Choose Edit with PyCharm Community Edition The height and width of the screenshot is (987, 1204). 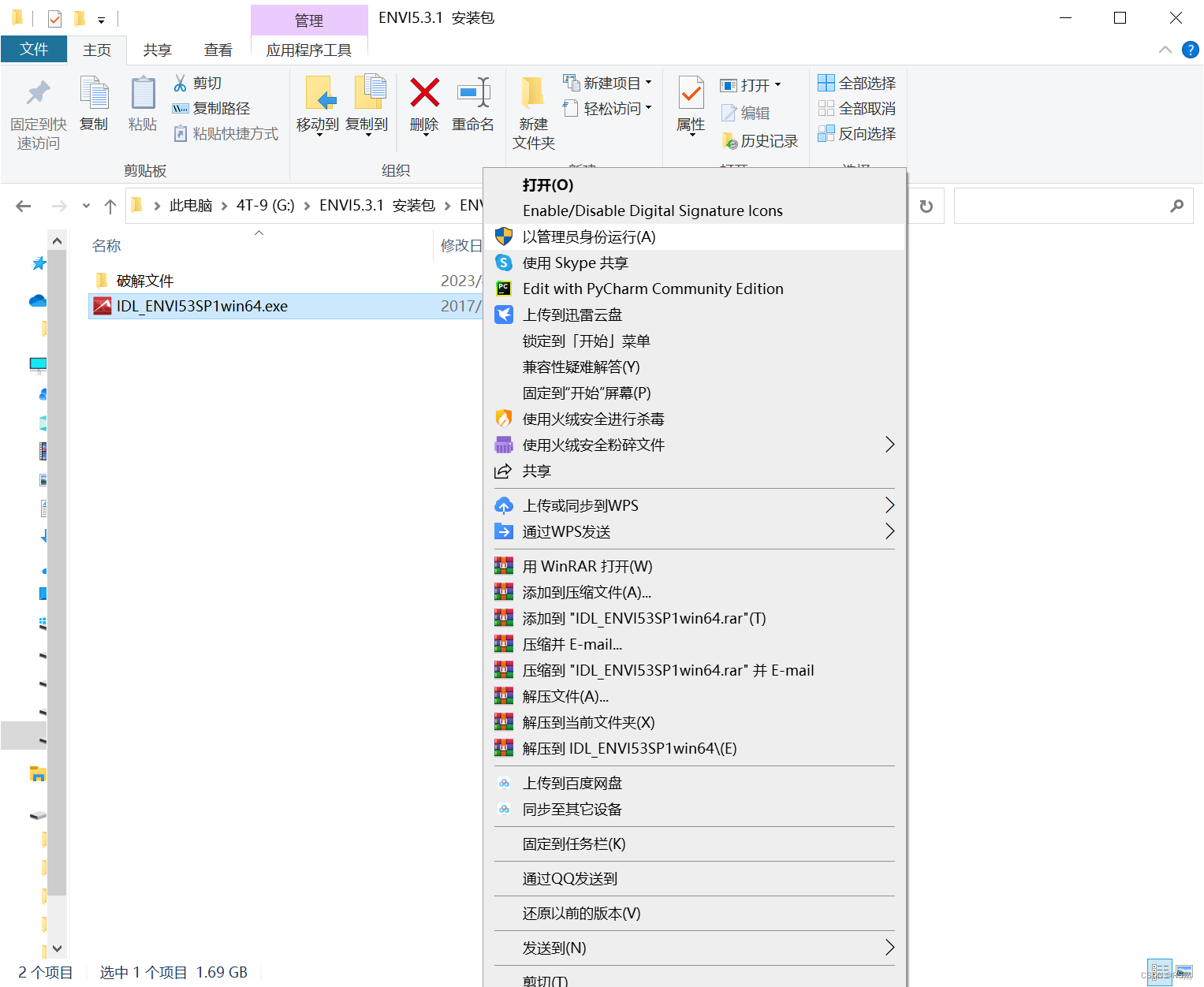pyautogui.click(x=695, y=289)
